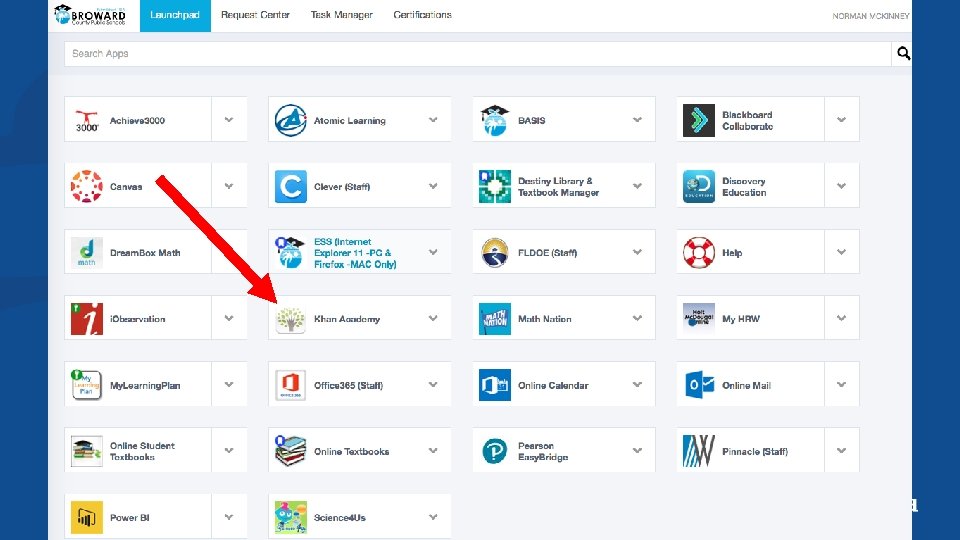Screen dimensions: 960x540
Task: Open the Norman McKinney user menu
Action: pos(871,16)
